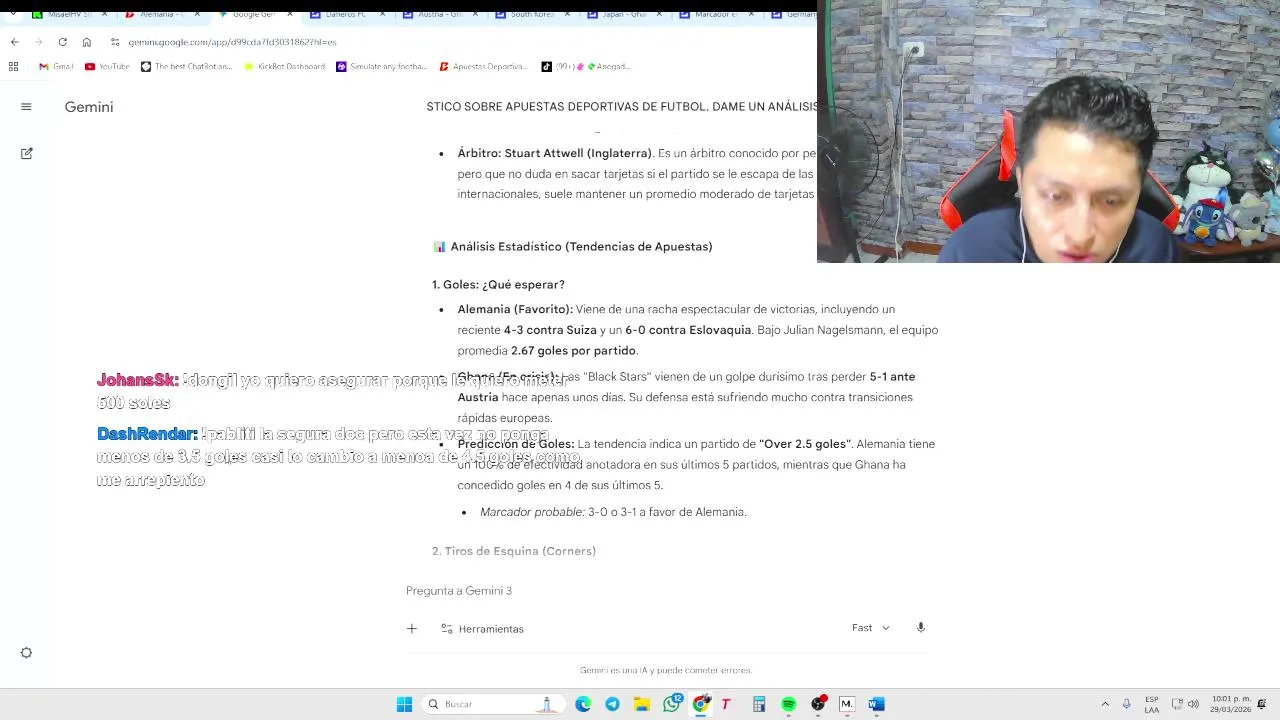
Task: Click the tray microphone icon
Action: (x=1126, y=704)
